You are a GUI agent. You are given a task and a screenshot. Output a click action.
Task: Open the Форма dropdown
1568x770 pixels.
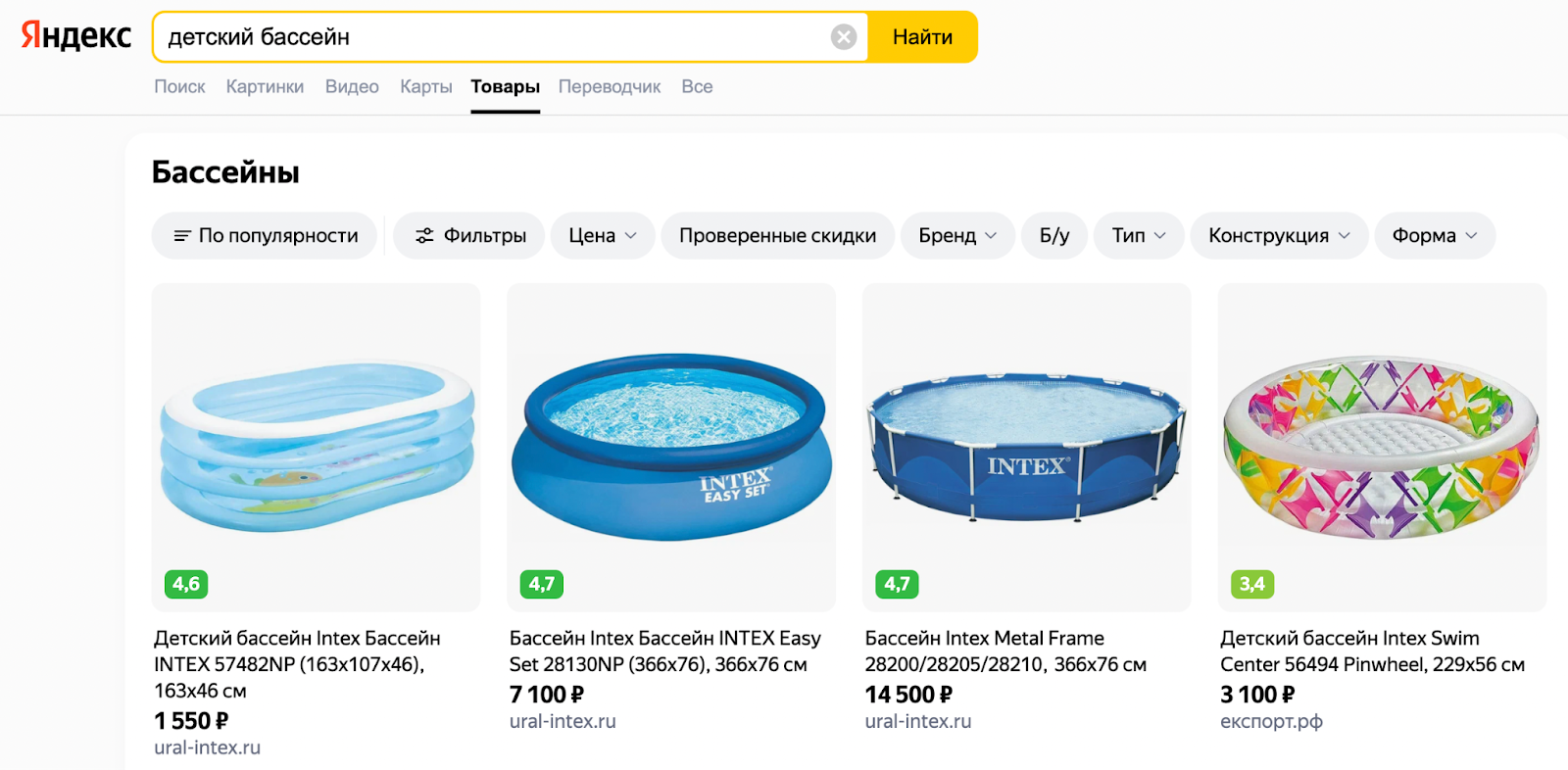(x=1434, y=236)
